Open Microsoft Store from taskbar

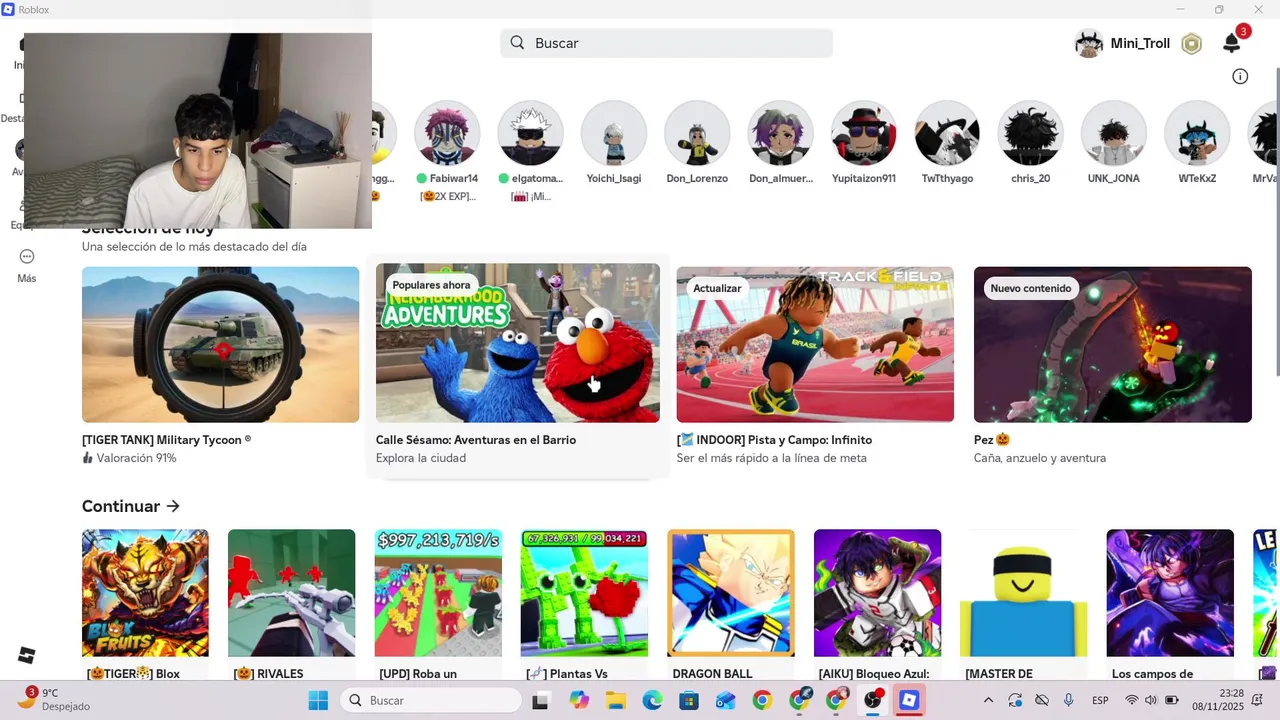(689, 700)
